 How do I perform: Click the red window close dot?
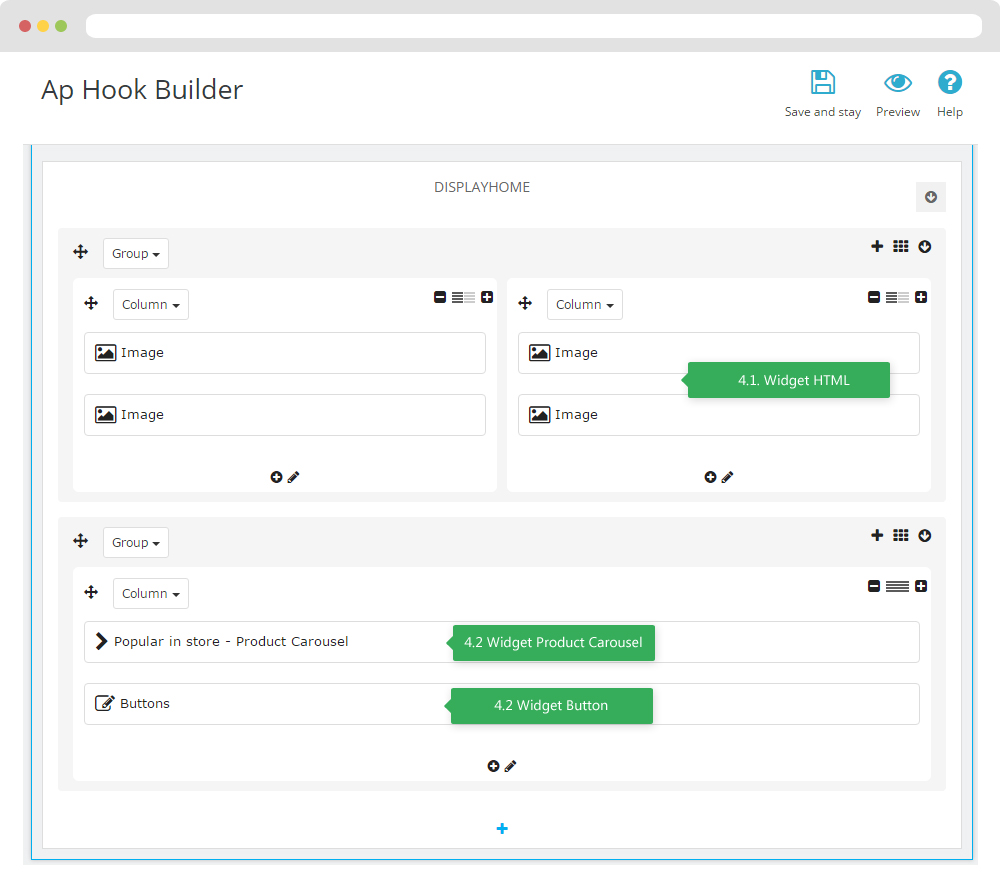coord(25,26)
